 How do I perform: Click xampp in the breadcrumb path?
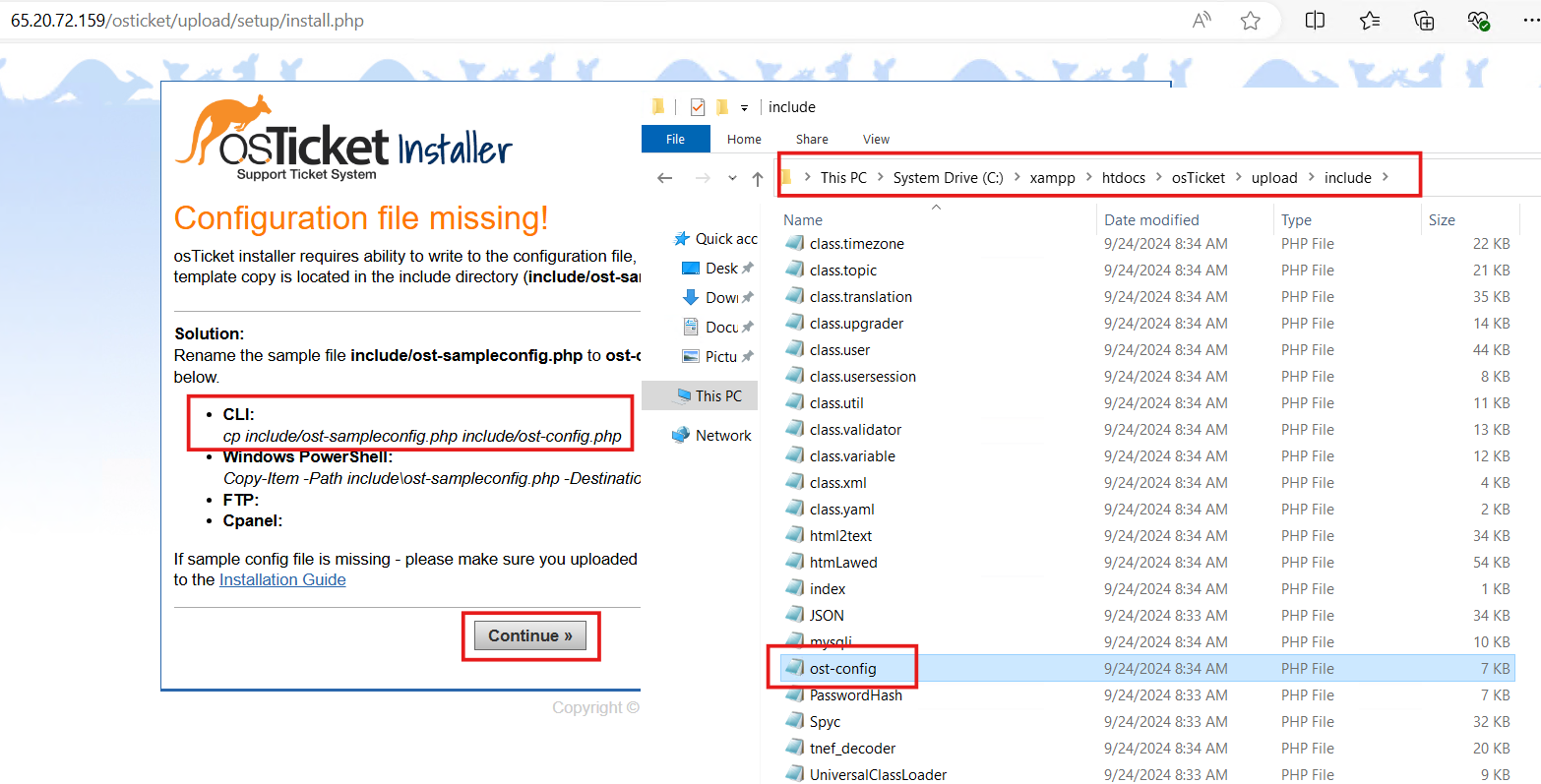(x=1052, y=177)
